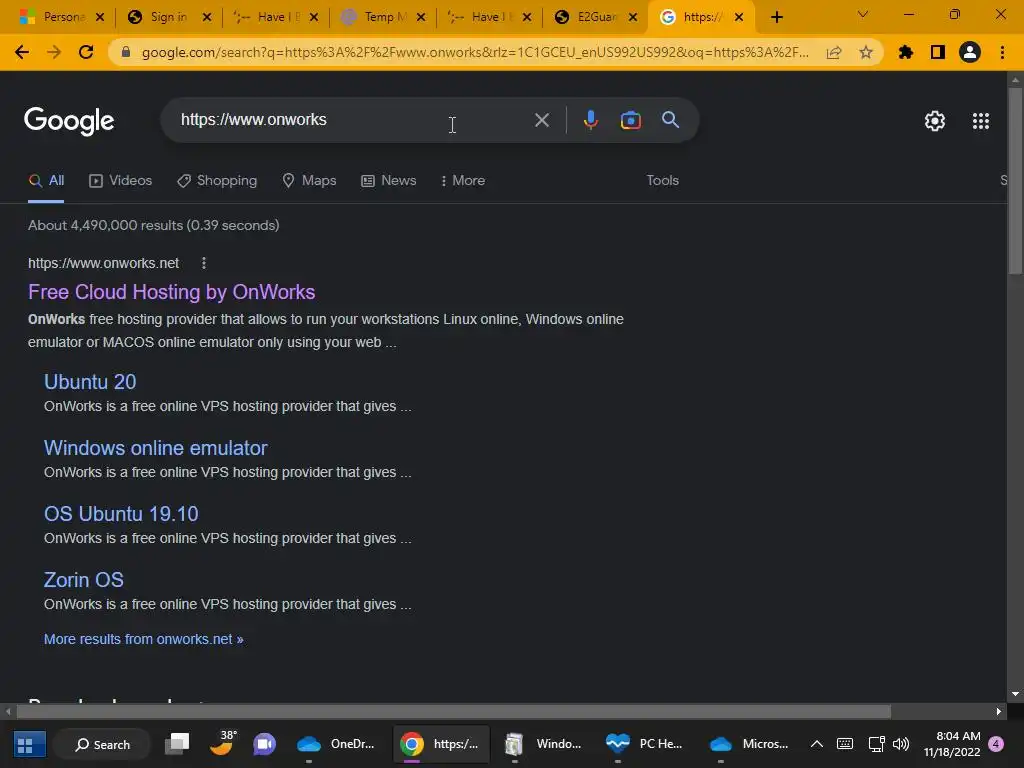Open the taskbar Search box
The width and height of the screenshot is (1024, 768).
point(103,744)
